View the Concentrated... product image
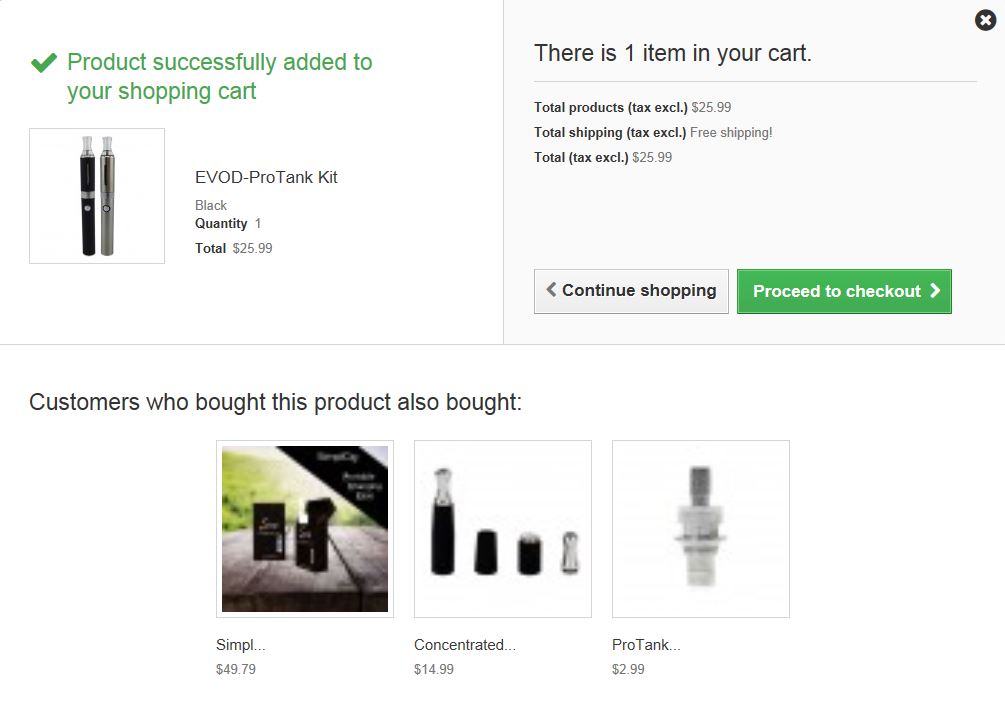 coord(503,529)
